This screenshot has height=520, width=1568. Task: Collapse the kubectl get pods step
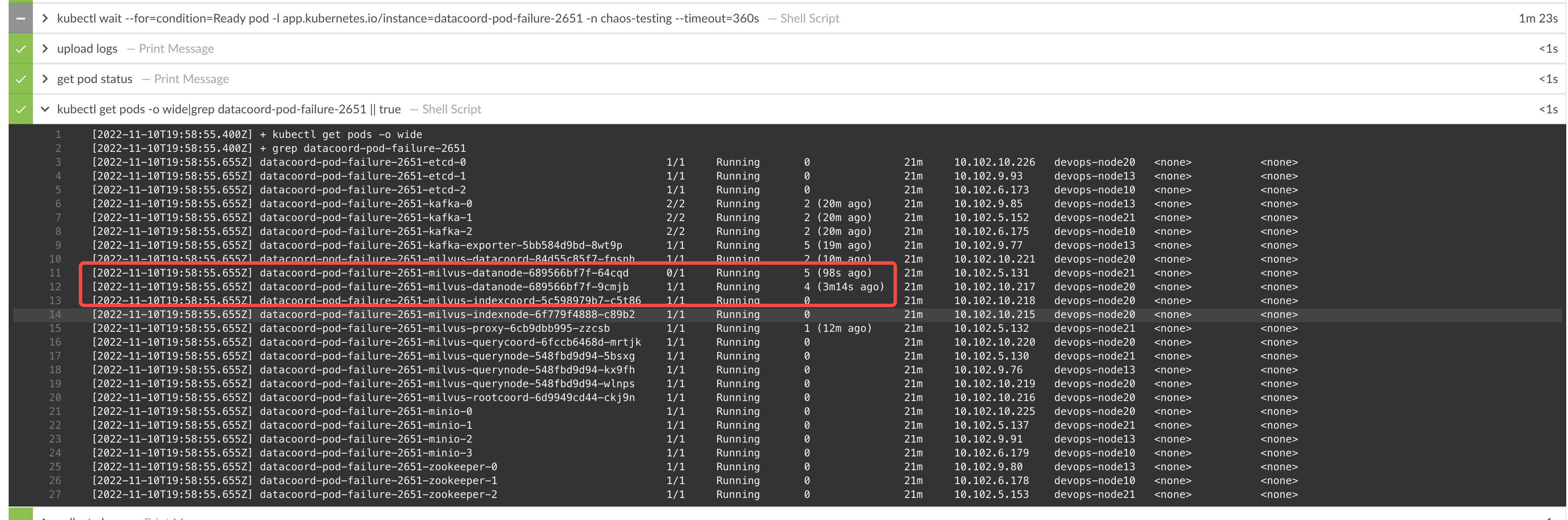(x=45, y=109)
